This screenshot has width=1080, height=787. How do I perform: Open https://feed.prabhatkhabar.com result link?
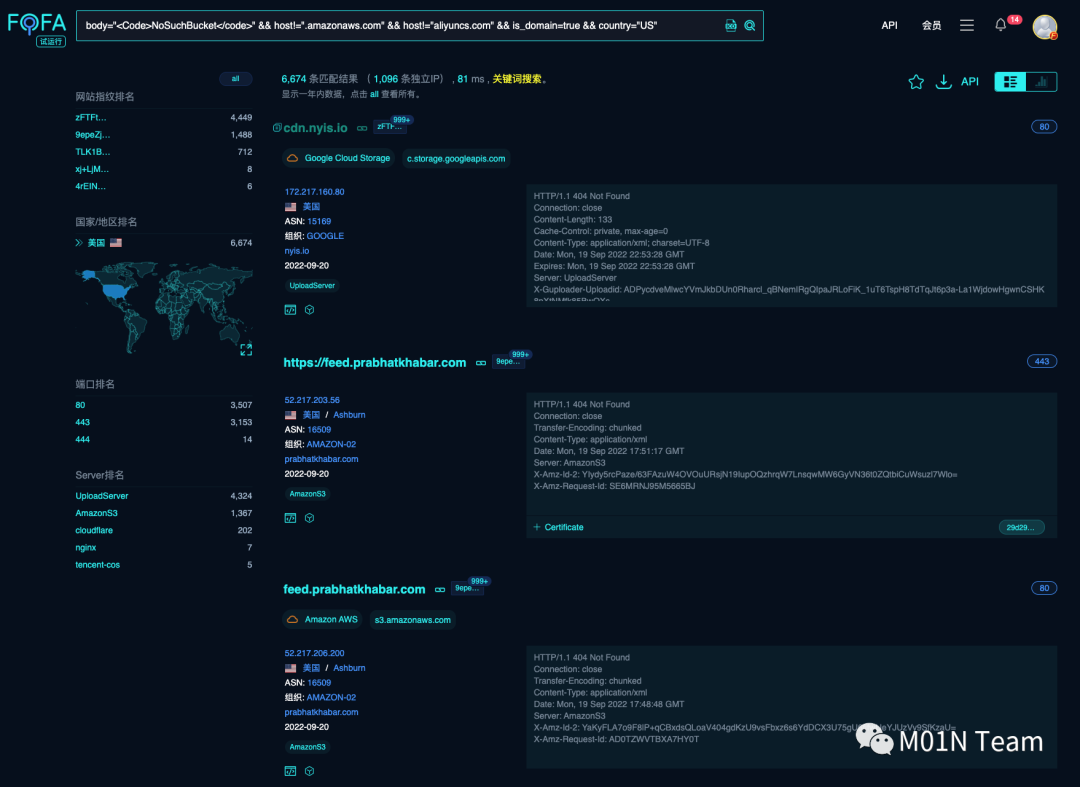(x=375, y=363)
